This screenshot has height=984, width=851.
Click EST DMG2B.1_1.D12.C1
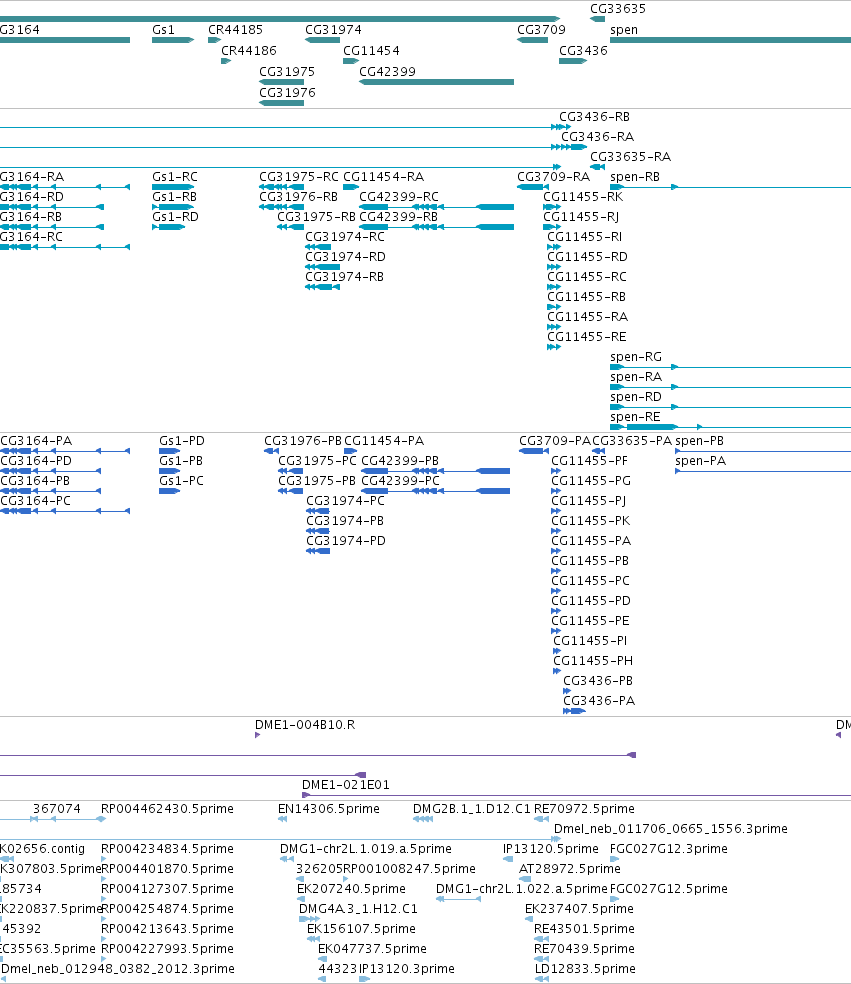[471, 809]
